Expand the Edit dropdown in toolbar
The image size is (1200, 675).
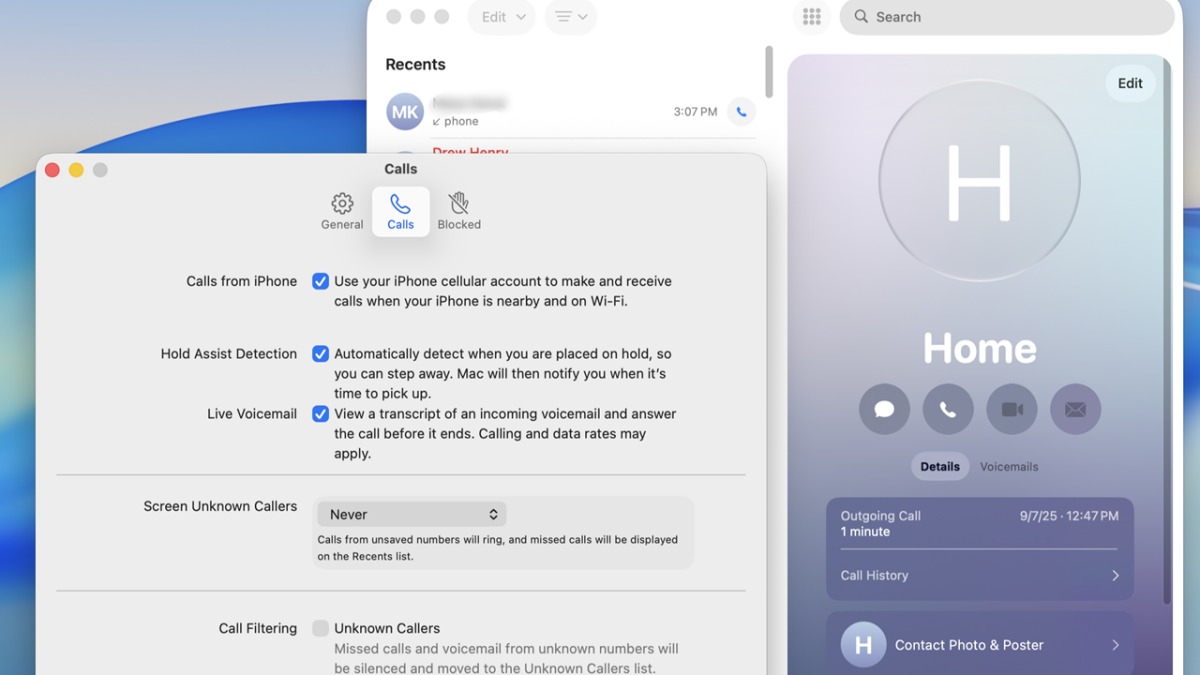(x=502, y=17)
